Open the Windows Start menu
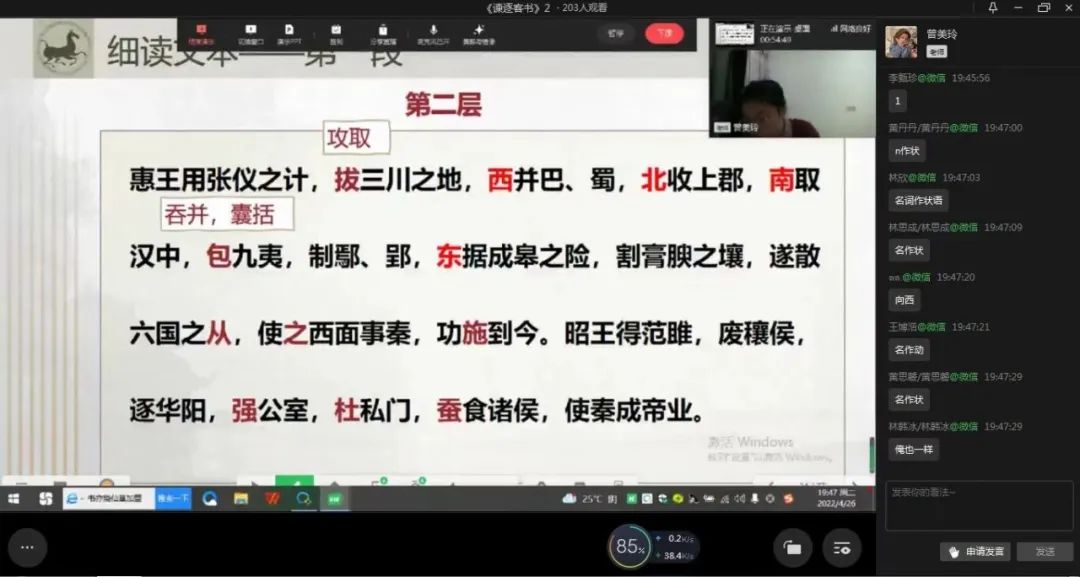Image resolution: width=1080 pixels, height=577 pixels. pyautogui.click(x=13, y=499)
